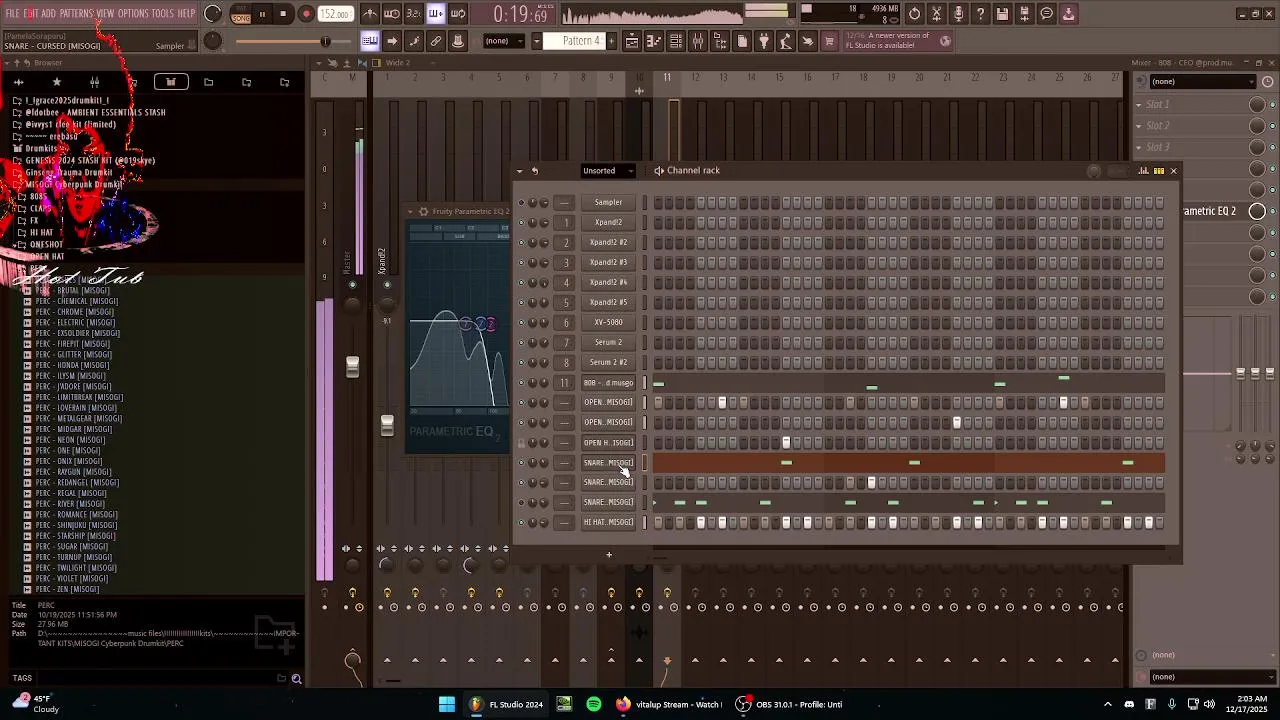
Task: Open the snap (none) dropdown in toolbar
Action: pyautogui.click(x=504, y=41)
